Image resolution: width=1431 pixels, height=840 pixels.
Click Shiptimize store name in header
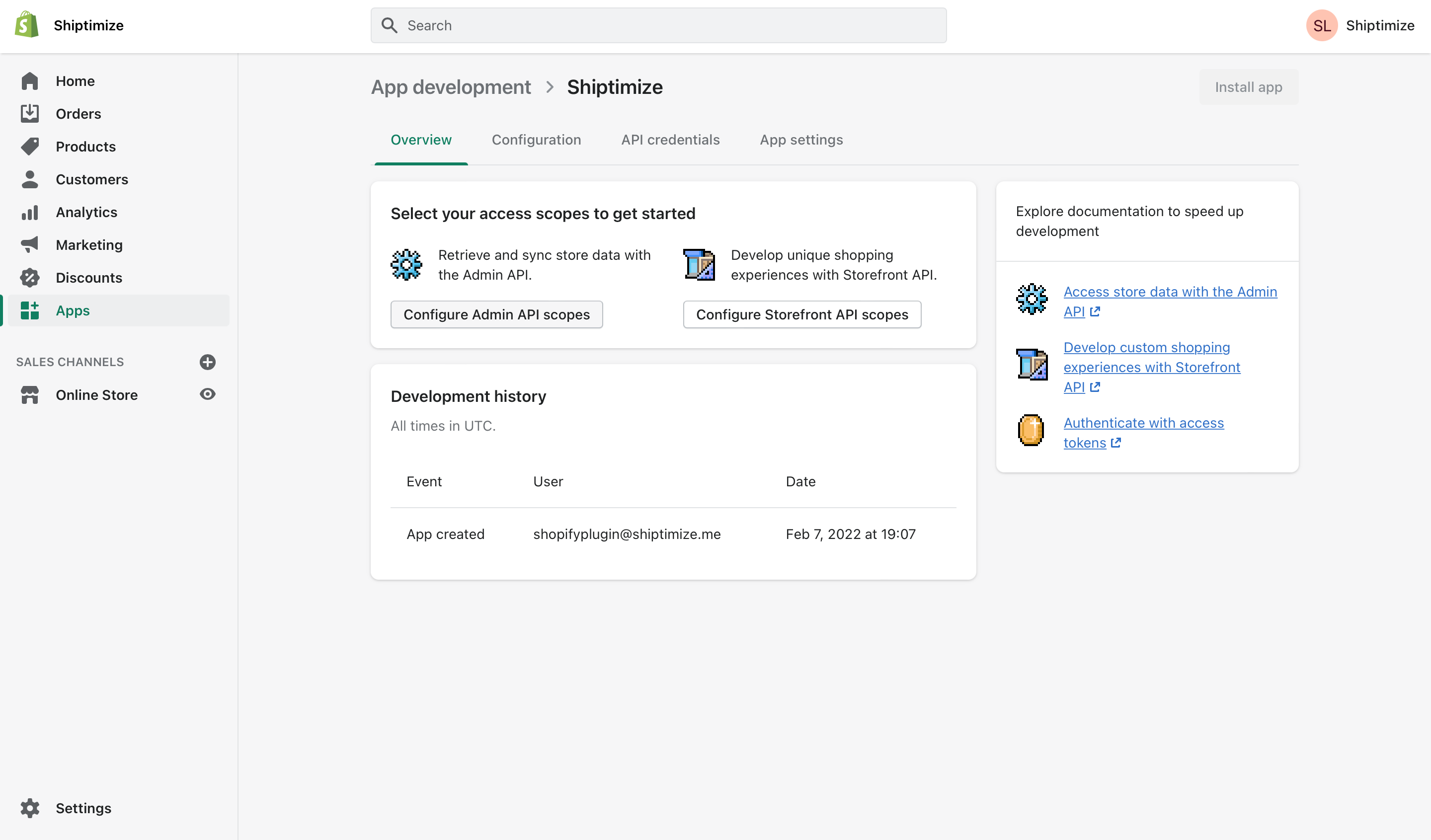(x=88, y=25)
